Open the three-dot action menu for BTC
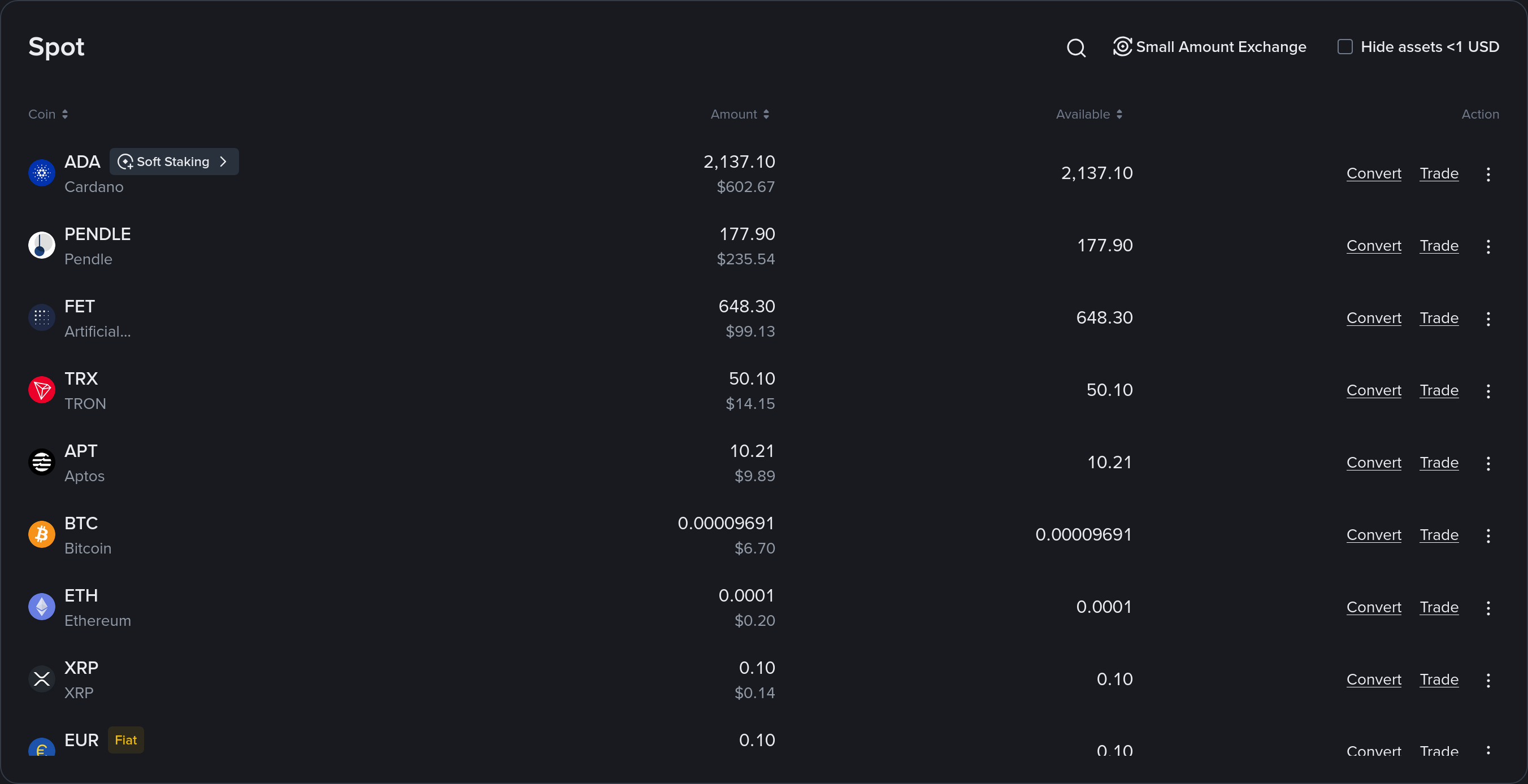The width and height of the screenshot is (1528, 784). click(1488, 535)
